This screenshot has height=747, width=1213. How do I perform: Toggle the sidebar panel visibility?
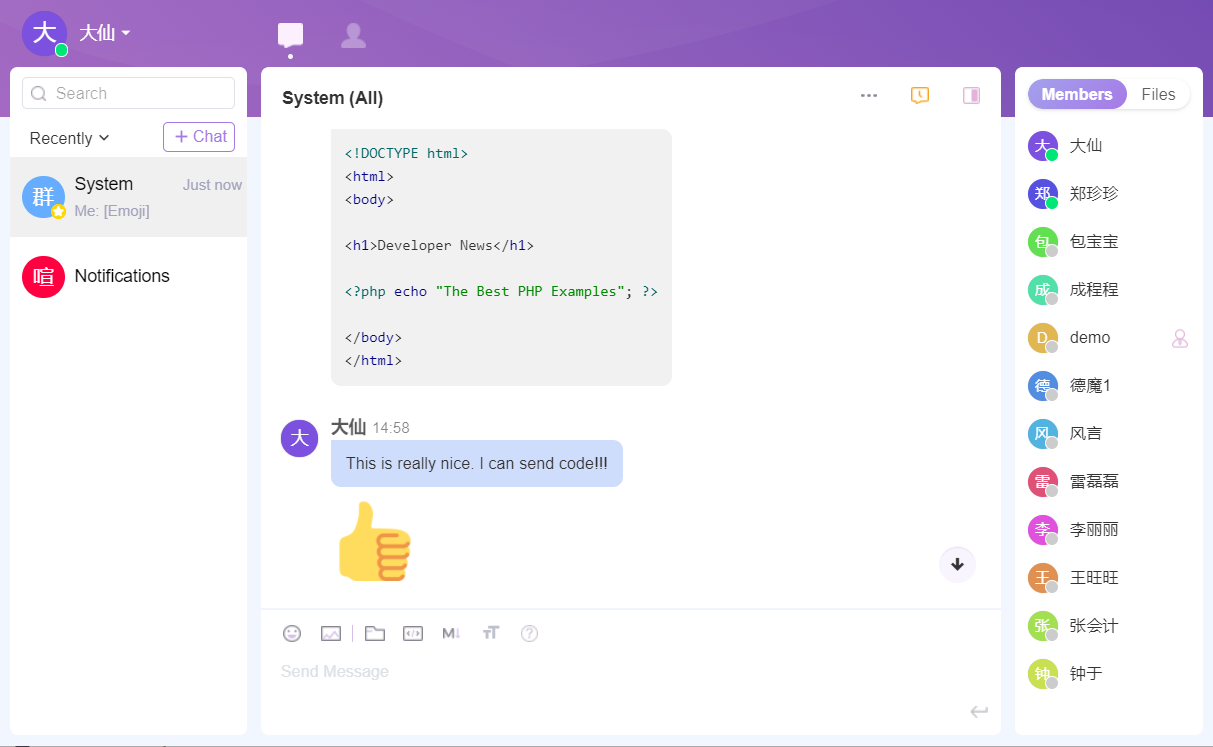click(x=971, y=95)
